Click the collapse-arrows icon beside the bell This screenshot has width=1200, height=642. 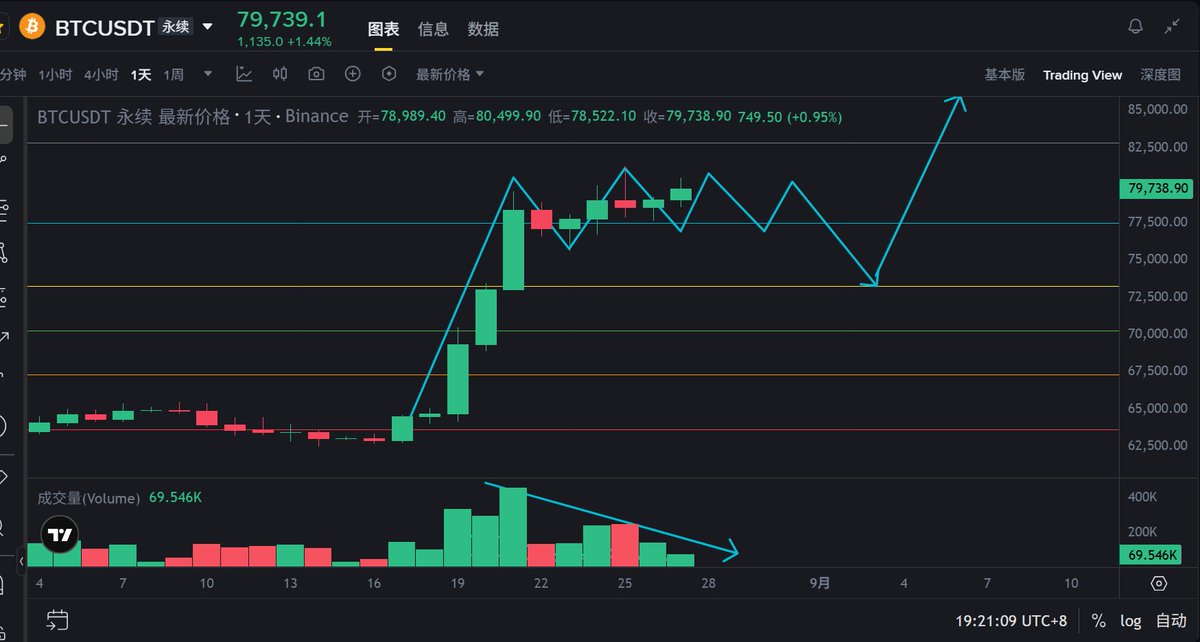click(x=1173, y=27)
